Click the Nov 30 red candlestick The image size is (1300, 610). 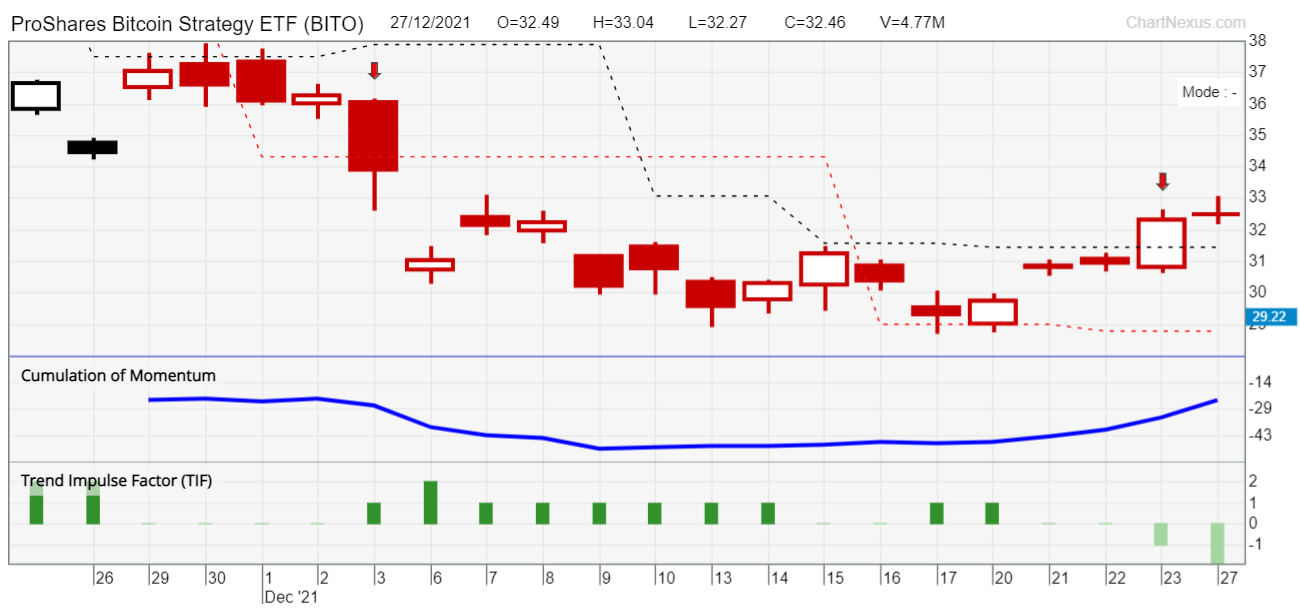coord(205,74)
